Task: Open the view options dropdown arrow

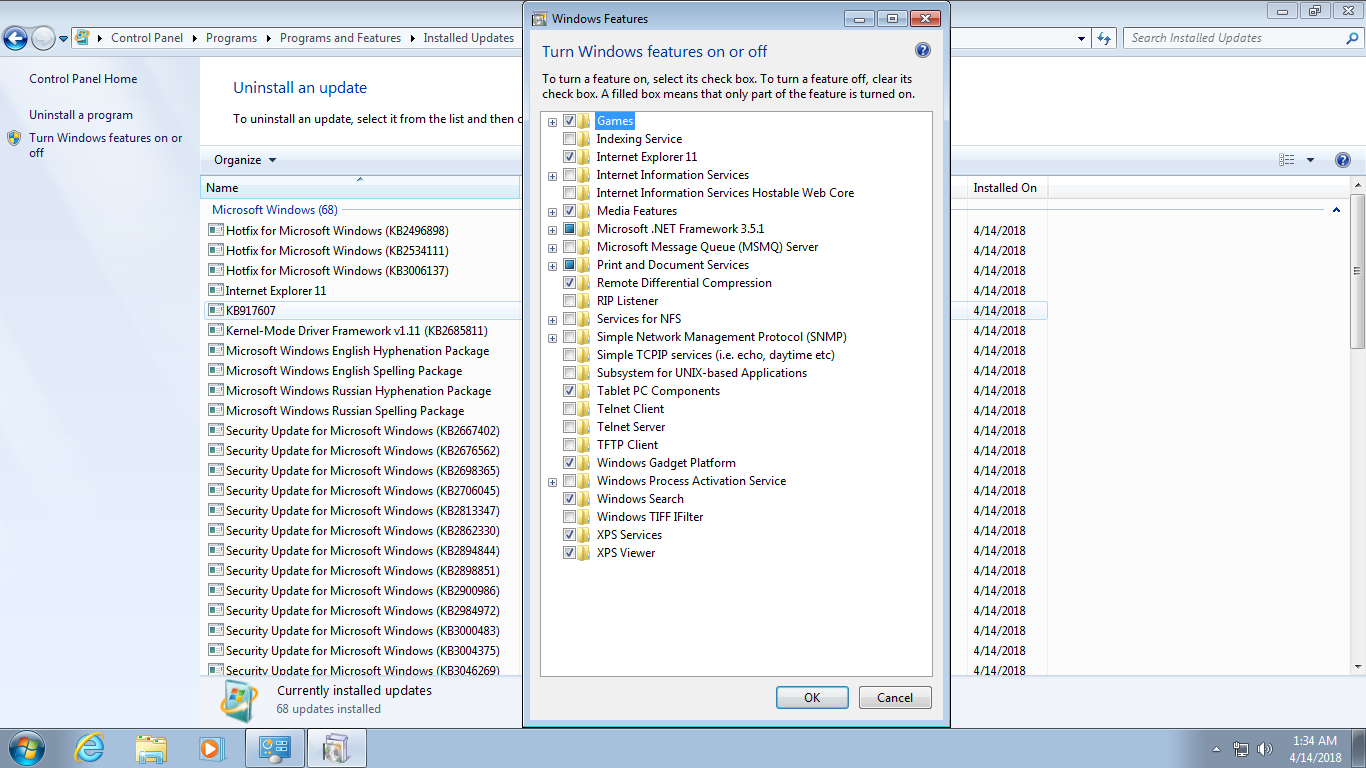Action: 1310,160
